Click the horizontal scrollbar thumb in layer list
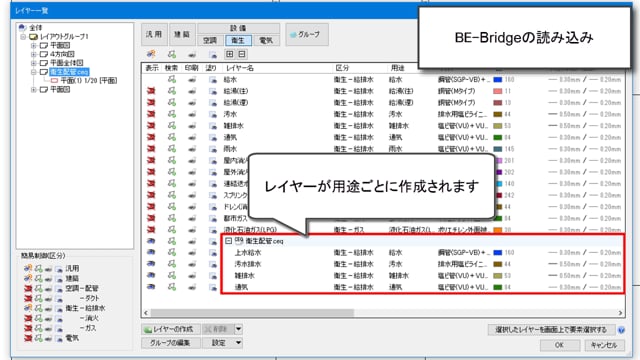This screenshot has width=640, height=360. point(252,313)
